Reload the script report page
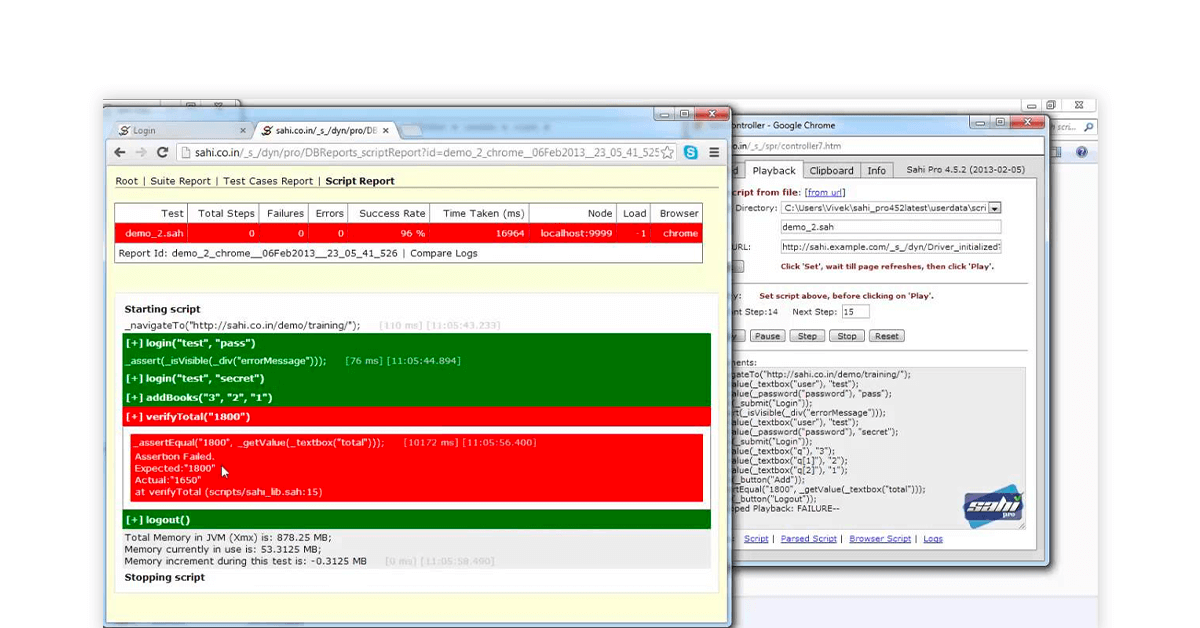This screenshot has width=1200, height=628. click(x=162, y=153)
